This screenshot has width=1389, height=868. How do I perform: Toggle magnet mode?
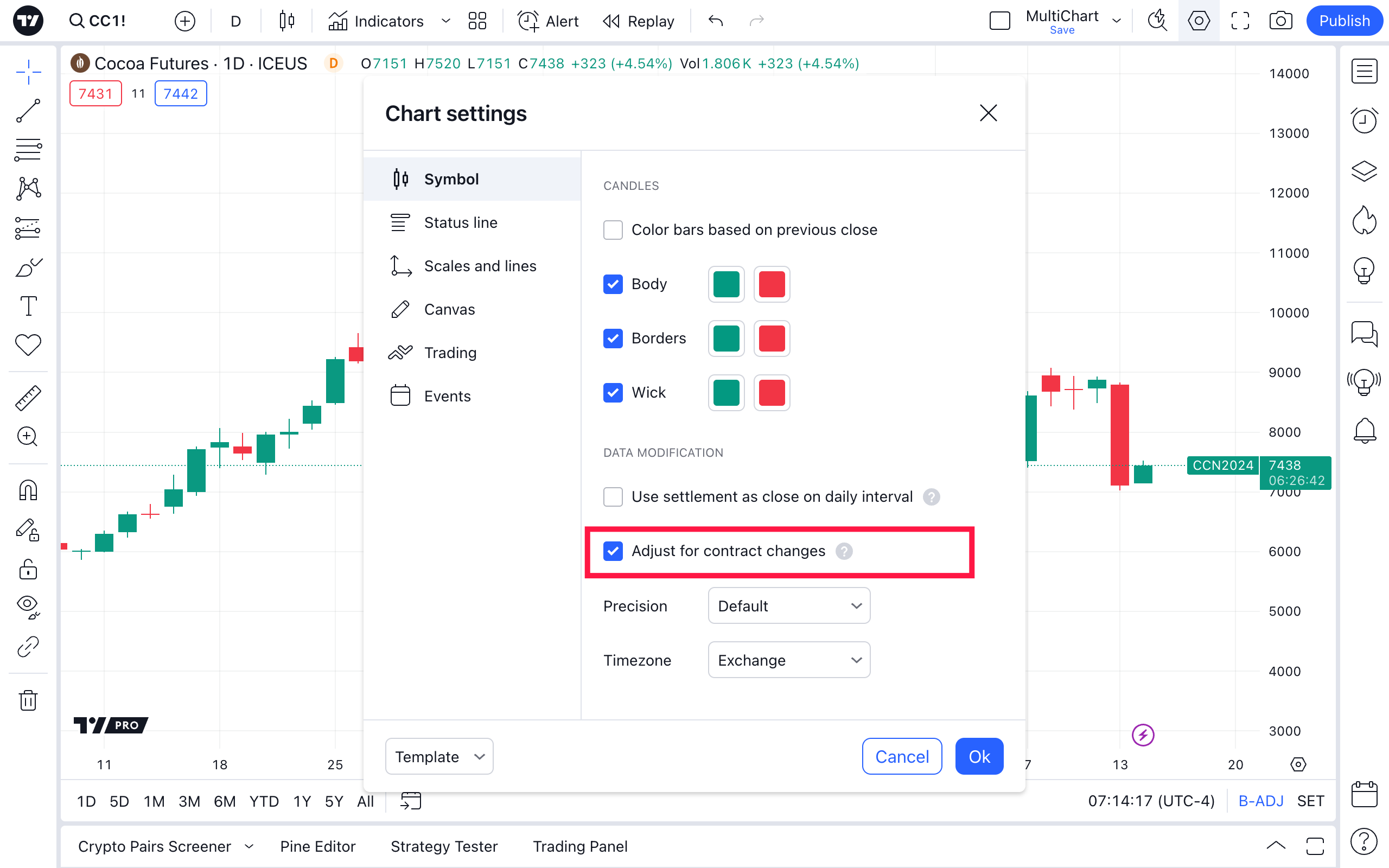[28, 490]
